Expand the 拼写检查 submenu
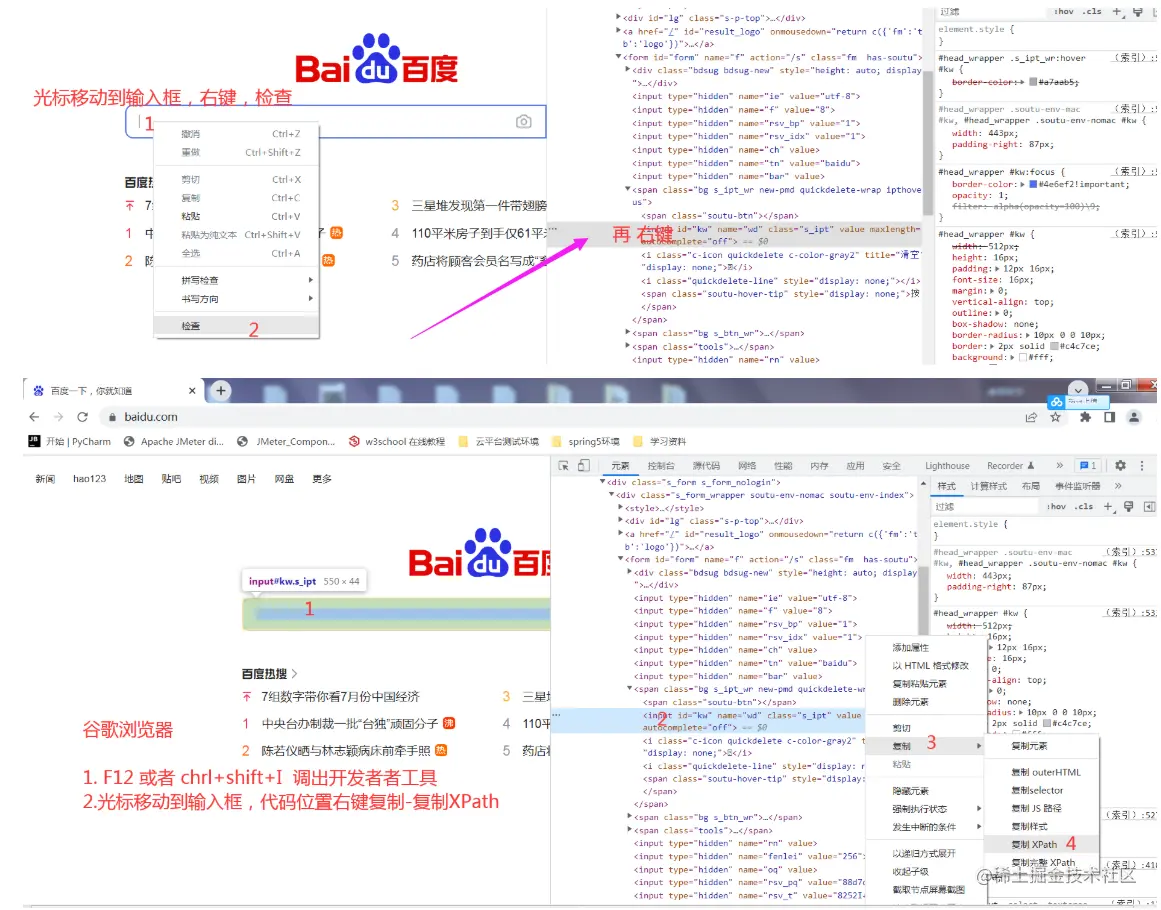The width and height of the screenshot is (1161, 910). [x=237, y=281]
